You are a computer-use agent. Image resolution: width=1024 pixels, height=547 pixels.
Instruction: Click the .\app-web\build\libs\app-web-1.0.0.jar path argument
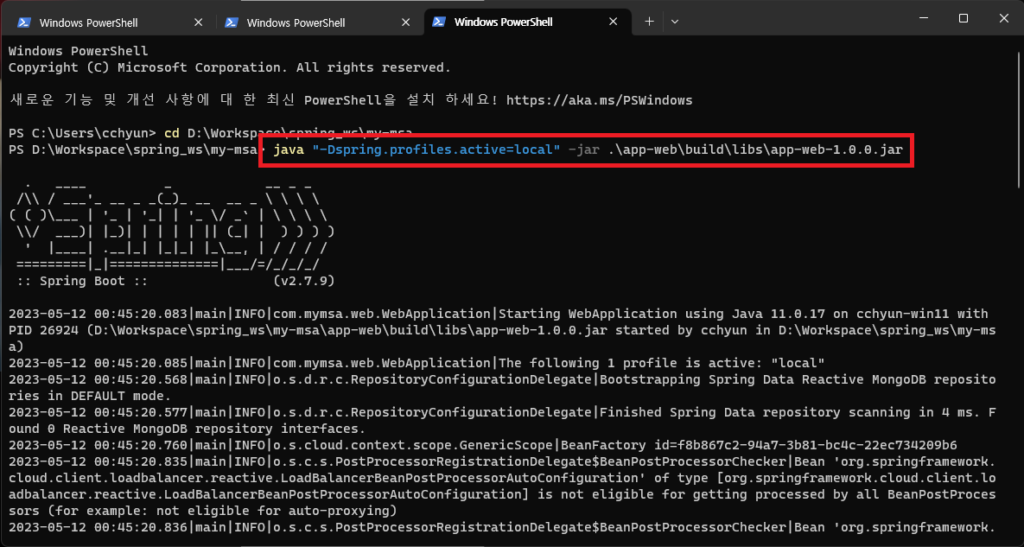(x=754, y=150)
